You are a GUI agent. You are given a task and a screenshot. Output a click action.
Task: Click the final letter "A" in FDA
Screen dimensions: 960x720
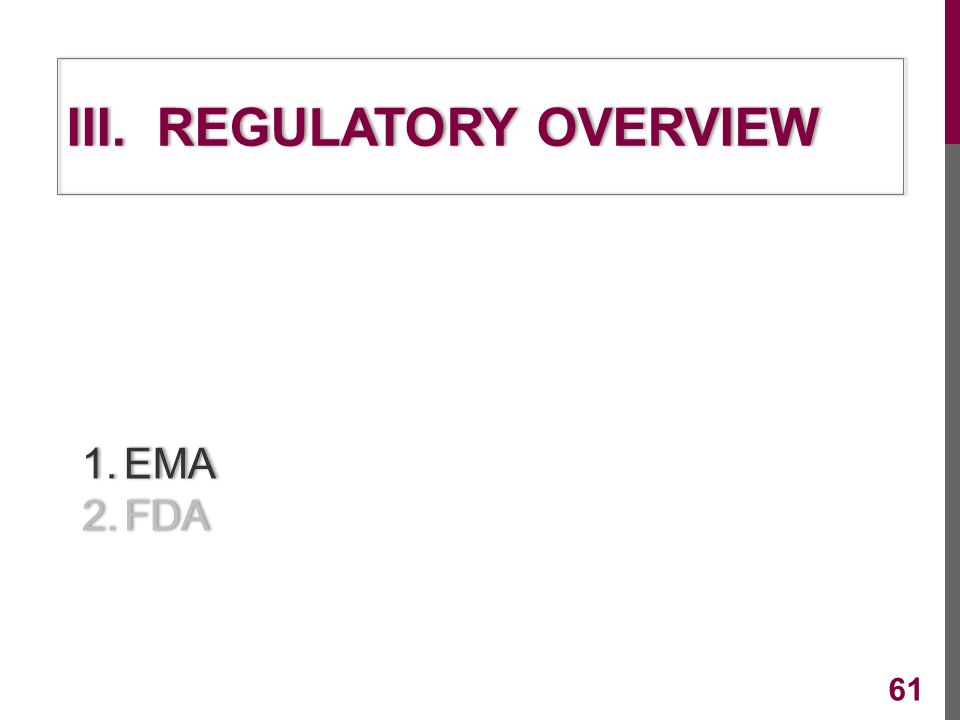(196, 516)
